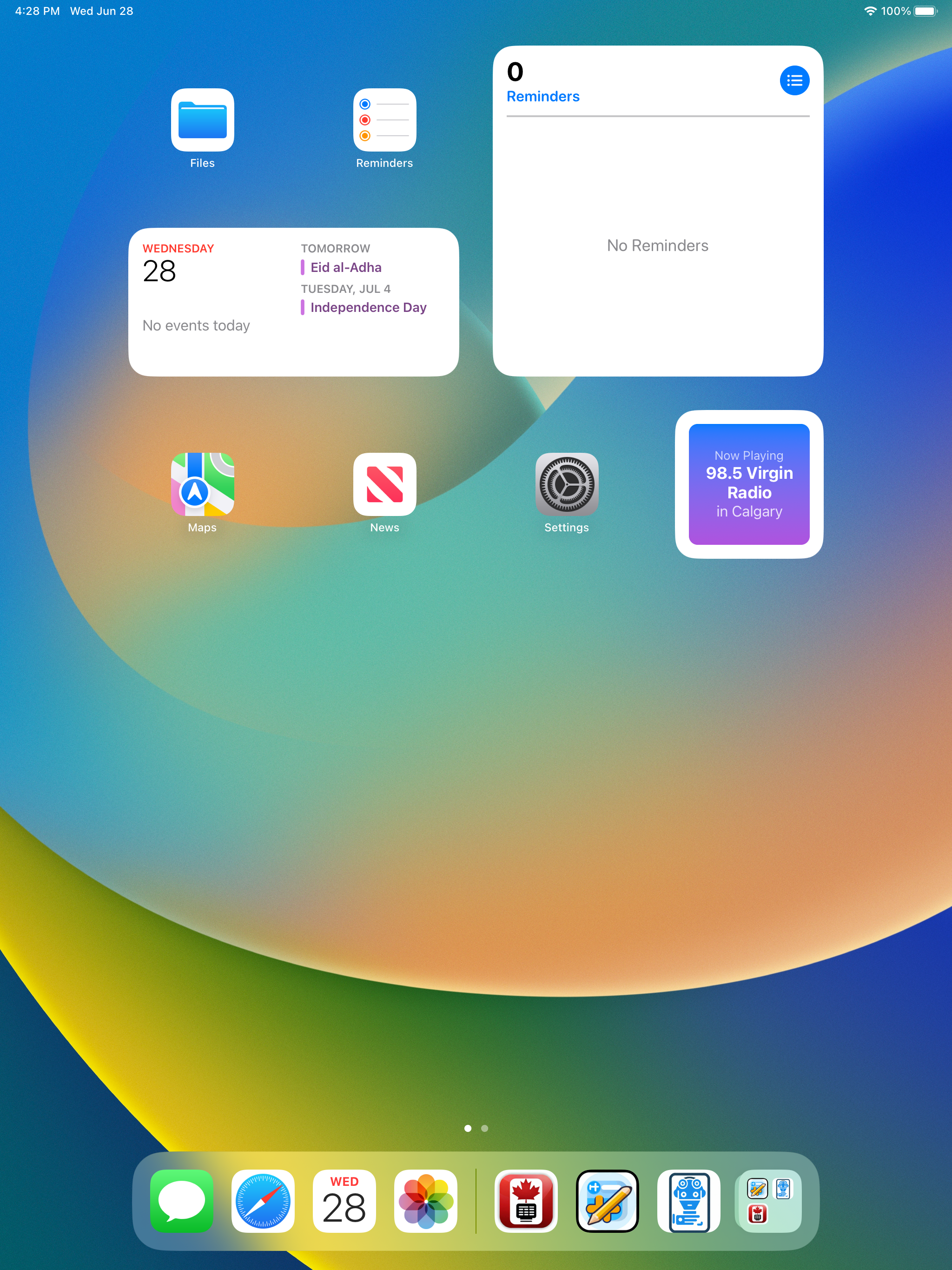
Task: Open the pencil and plus app in dock
Action: tap(607, 1201)
